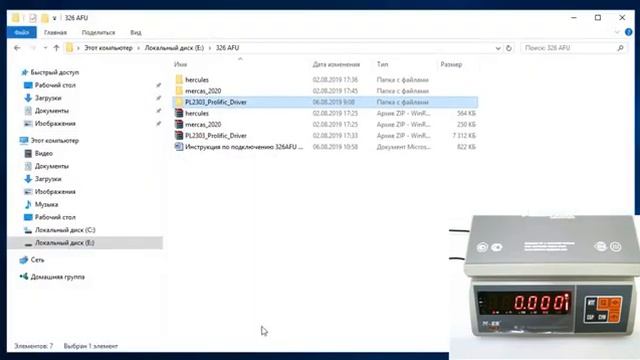Image resolution: width=640 pixels, height=360 pixels.
Task: Open Сеть in navigation pane
Action: pos(37,260)
